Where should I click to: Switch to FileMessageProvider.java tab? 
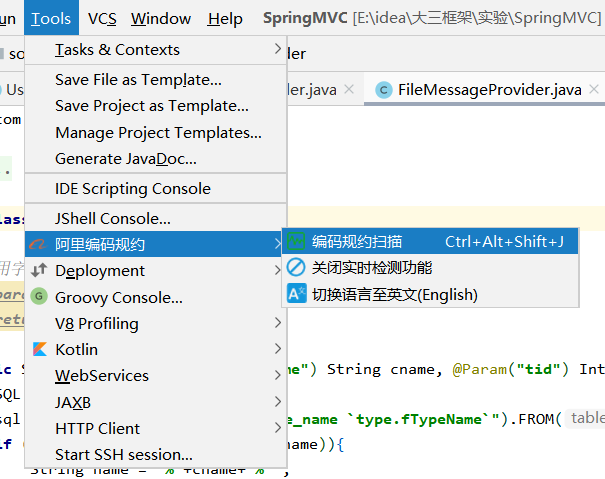pos(485,90)
